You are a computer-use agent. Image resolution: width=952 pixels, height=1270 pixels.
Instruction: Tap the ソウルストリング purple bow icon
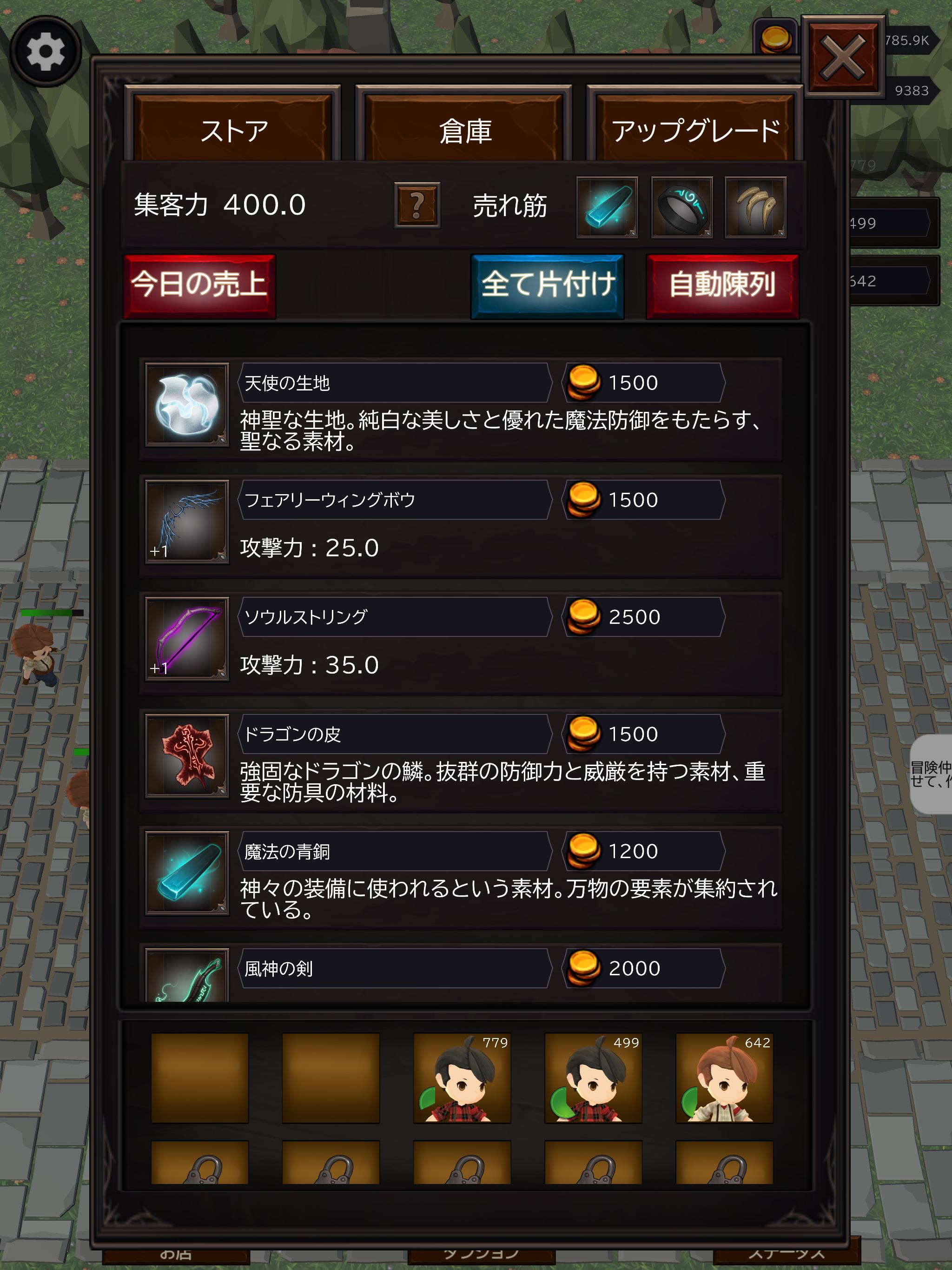(x=187, y=638)
